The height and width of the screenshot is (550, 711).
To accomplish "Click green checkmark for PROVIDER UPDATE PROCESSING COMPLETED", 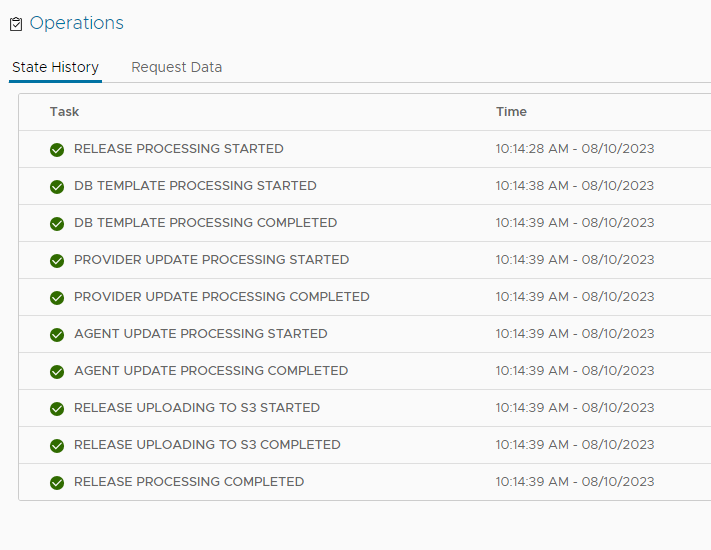I will 57,297.
